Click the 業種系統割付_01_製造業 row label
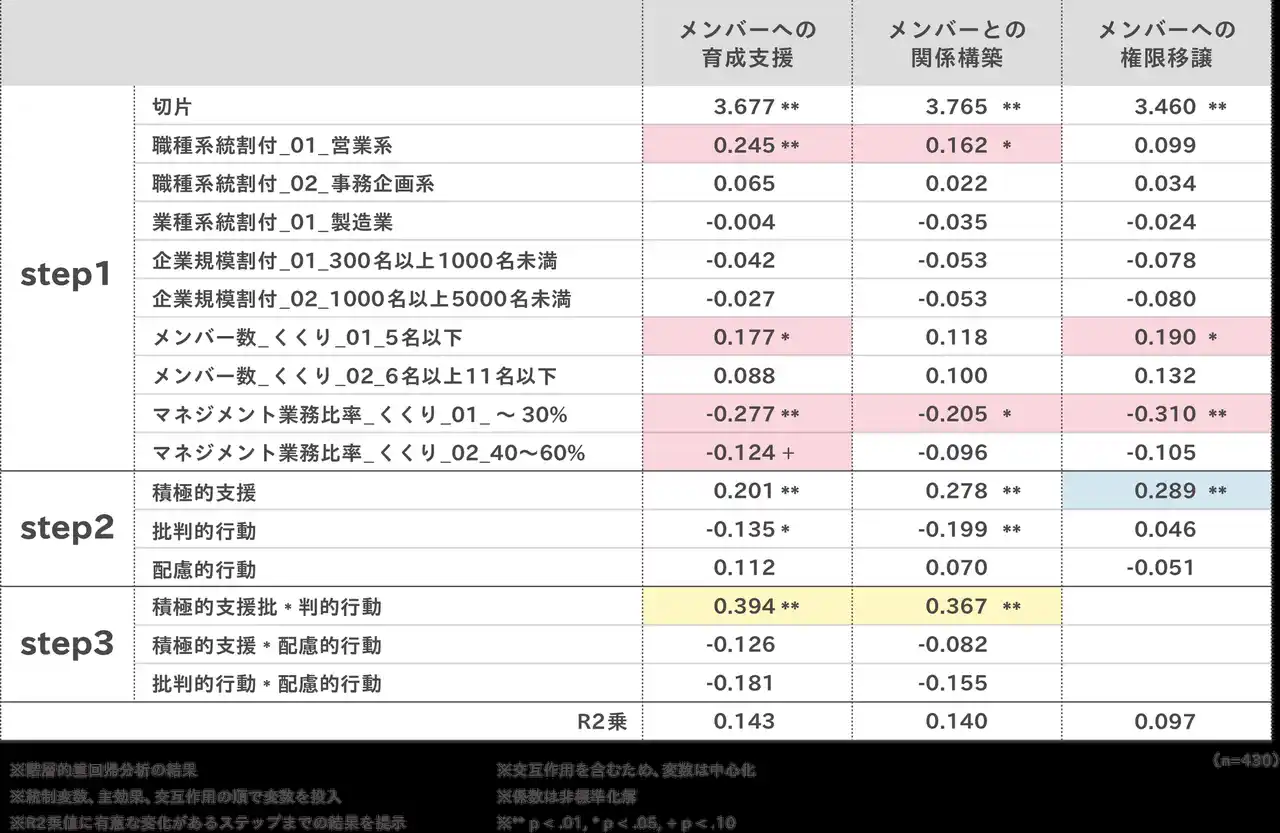Screen dimensions: 1280x833 click(x=272, y=223)
